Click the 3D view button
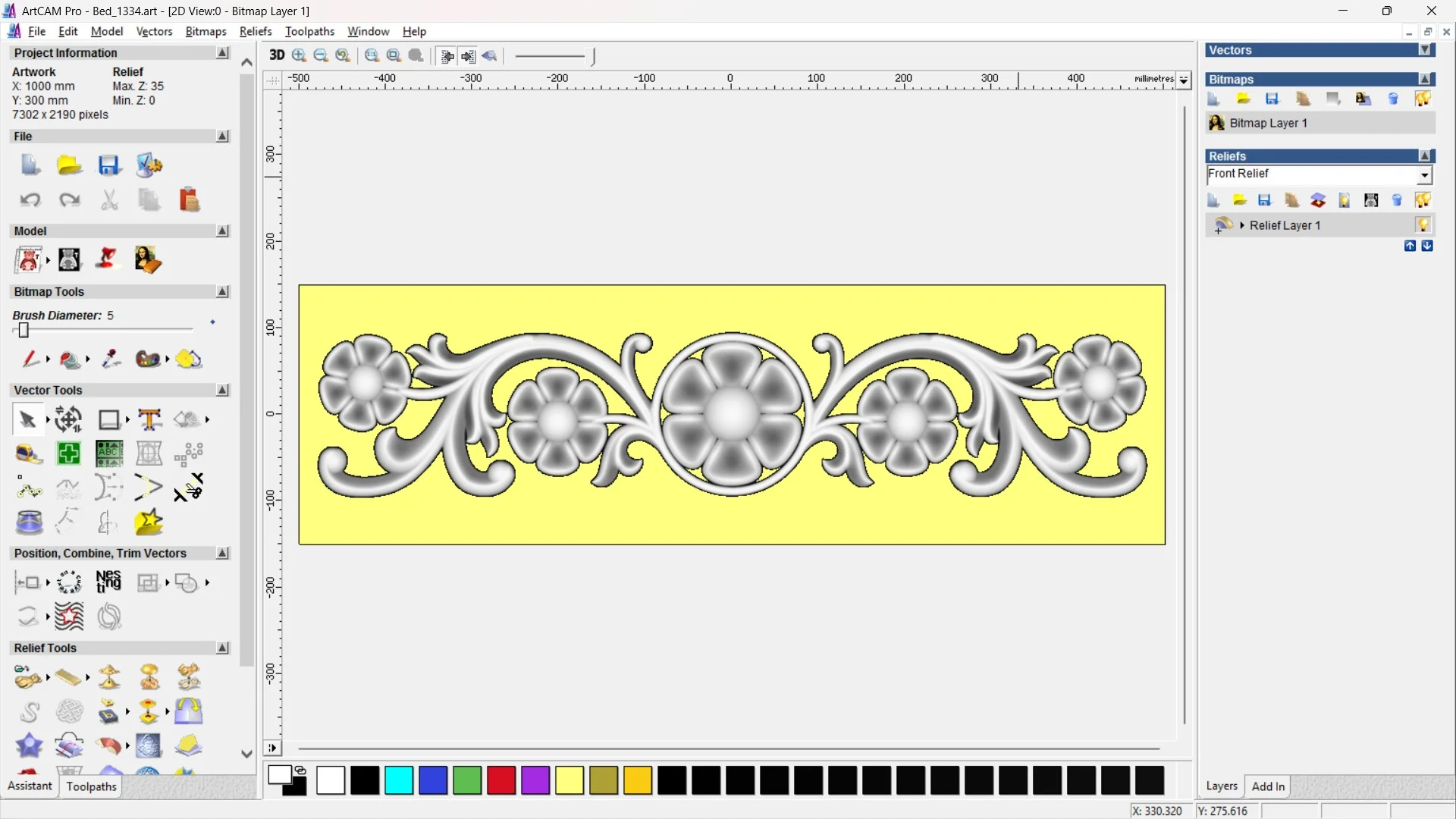This screenshot has height=819, width=1456. (x=277, y=55)
